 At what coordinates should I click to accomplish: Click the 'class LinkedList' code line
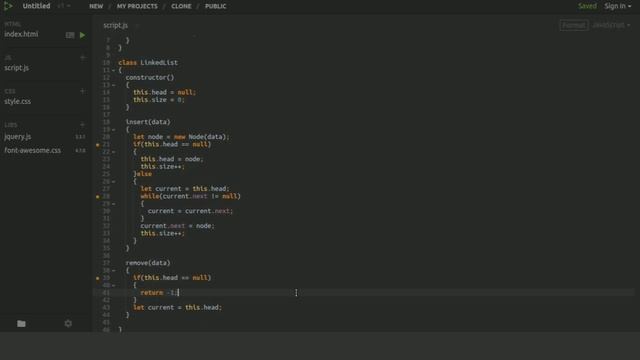148,63
